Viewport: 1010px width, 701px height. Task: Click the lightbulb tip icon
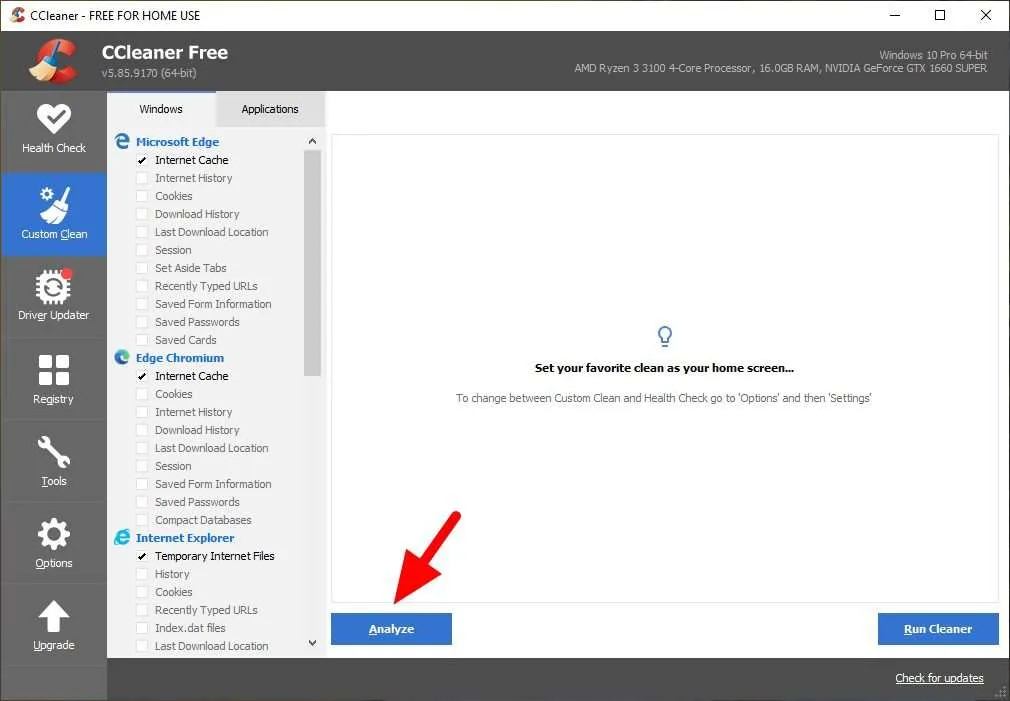(x=665, y=336)
